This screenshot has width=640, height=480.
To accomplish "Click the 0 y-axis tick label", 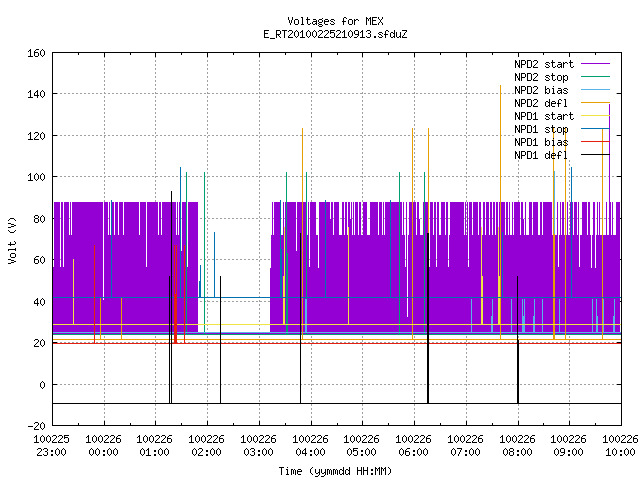I will [42, 385].
